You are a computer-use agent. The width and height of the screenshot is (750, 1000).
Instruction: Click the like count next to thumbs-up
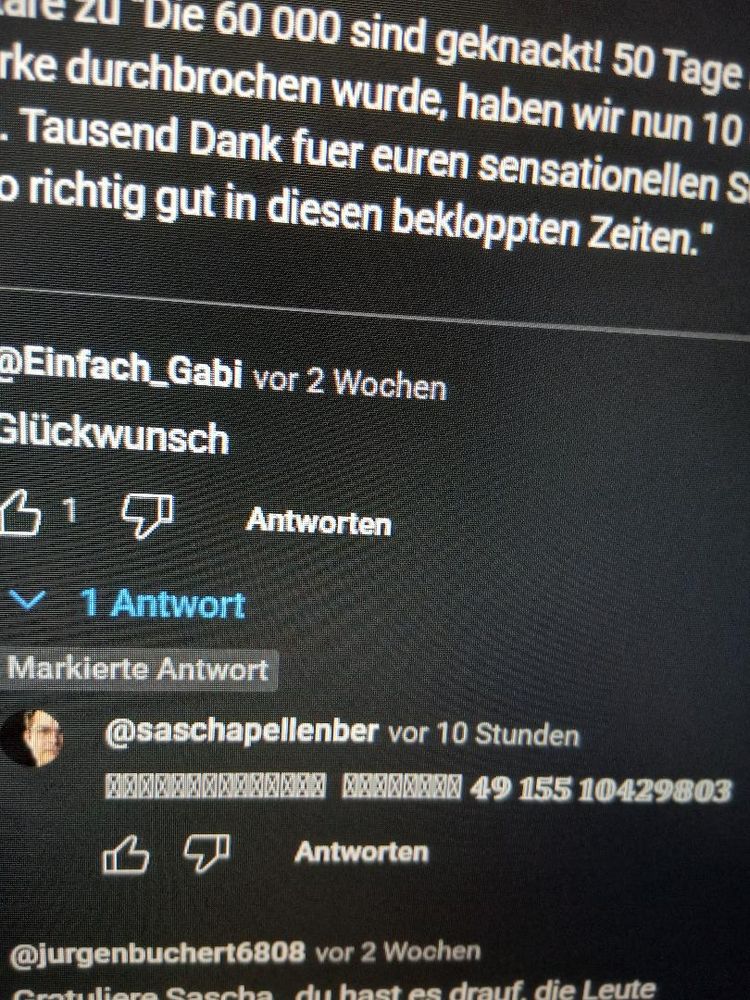tap(70, 510)
